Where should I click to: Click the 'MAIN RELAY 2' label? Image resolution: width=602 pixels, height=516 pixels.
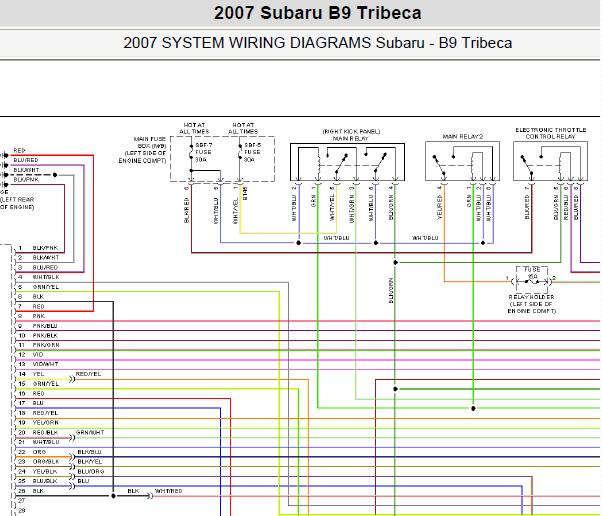click(x=462, y=137)
